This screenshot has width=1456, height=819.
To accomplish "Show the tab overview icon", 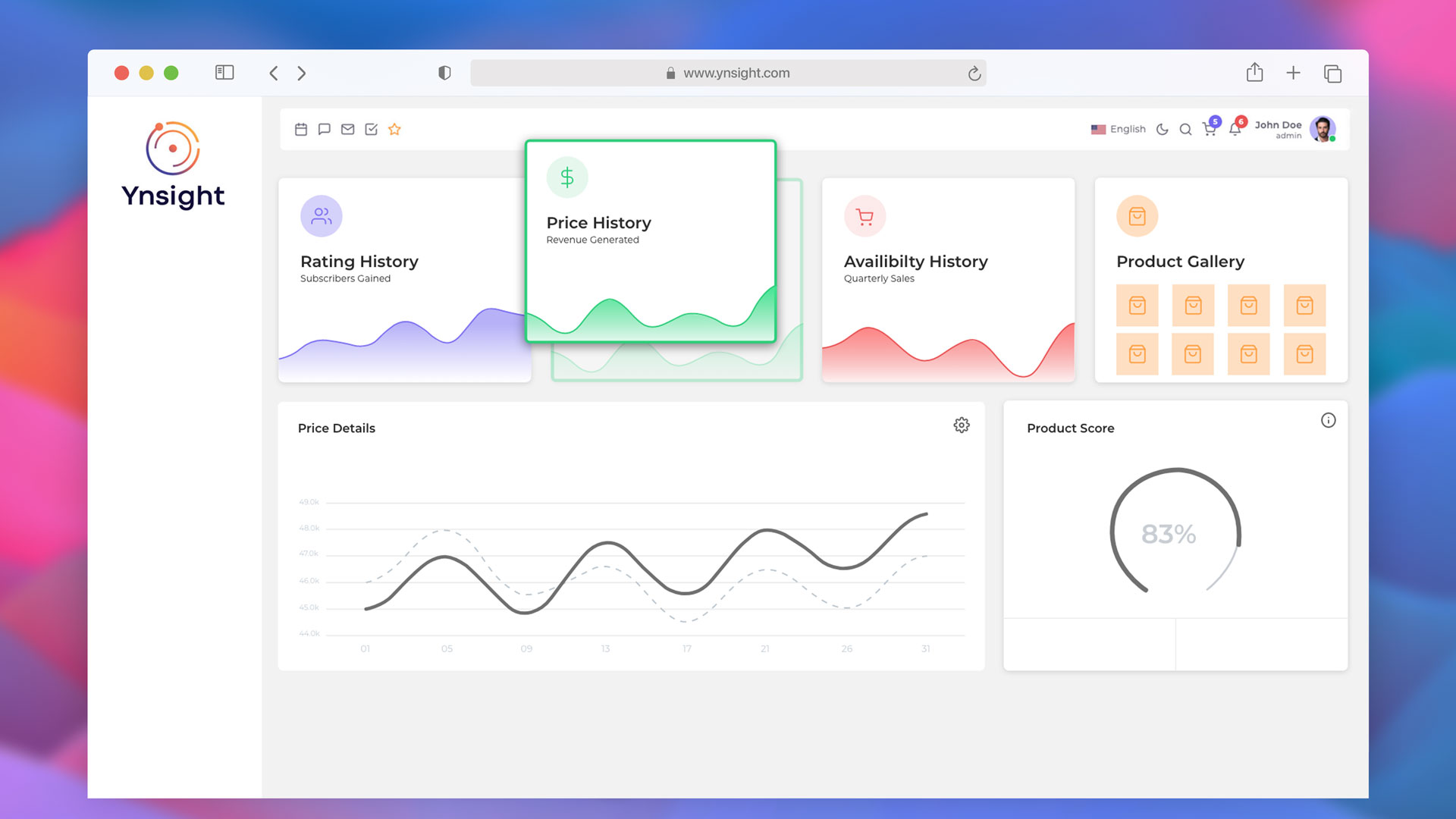I will coord(1333,74).
